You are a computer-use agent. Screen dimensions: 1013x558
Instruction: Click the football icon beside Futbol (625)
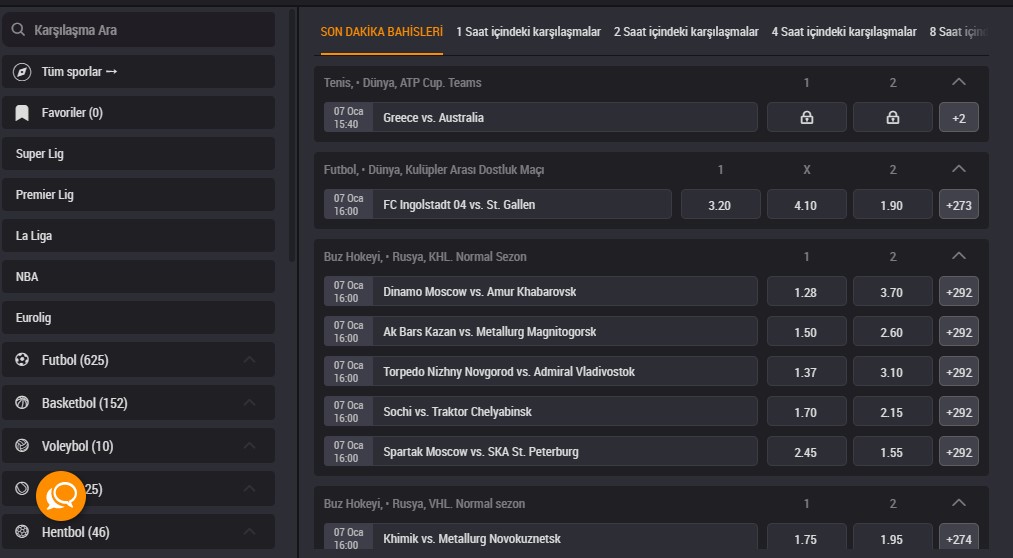(x=22, y=360)
